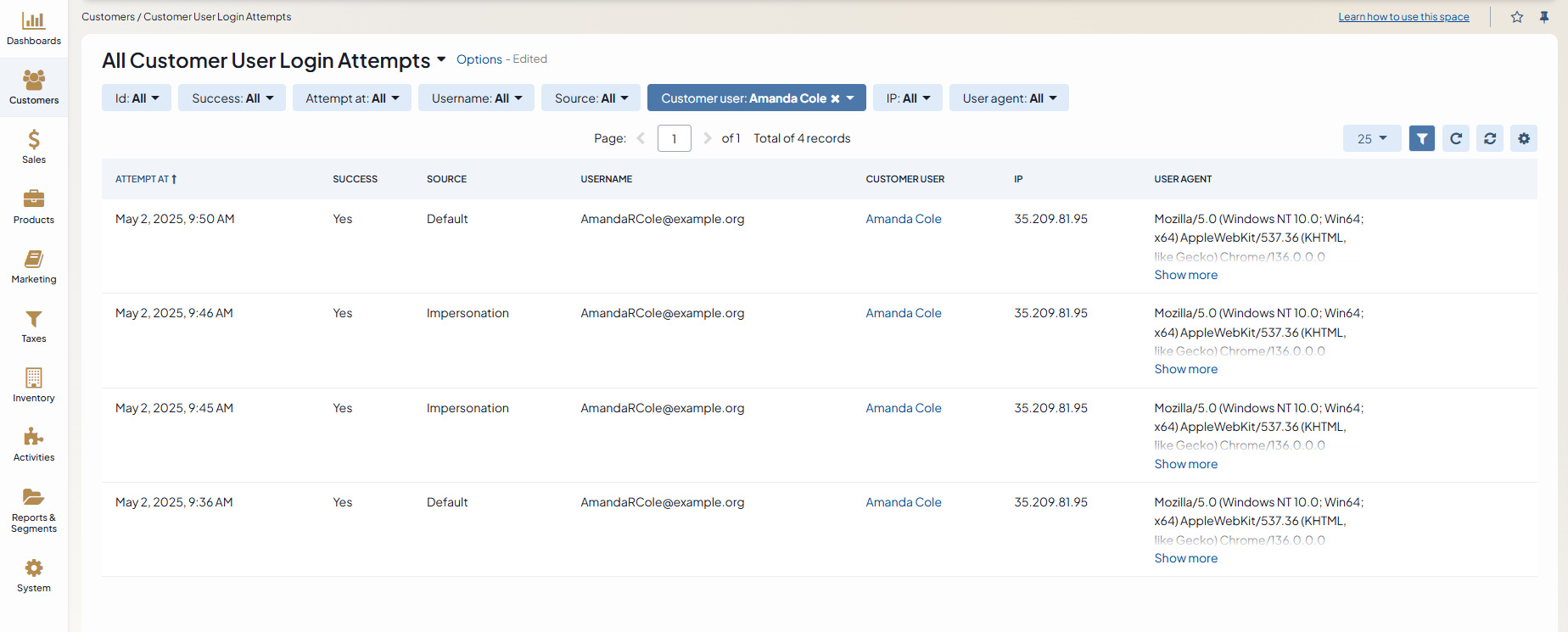The width and height of the screenshot is (1568, 632).
Task: Click the page number input field
Action: click(674, 138)
